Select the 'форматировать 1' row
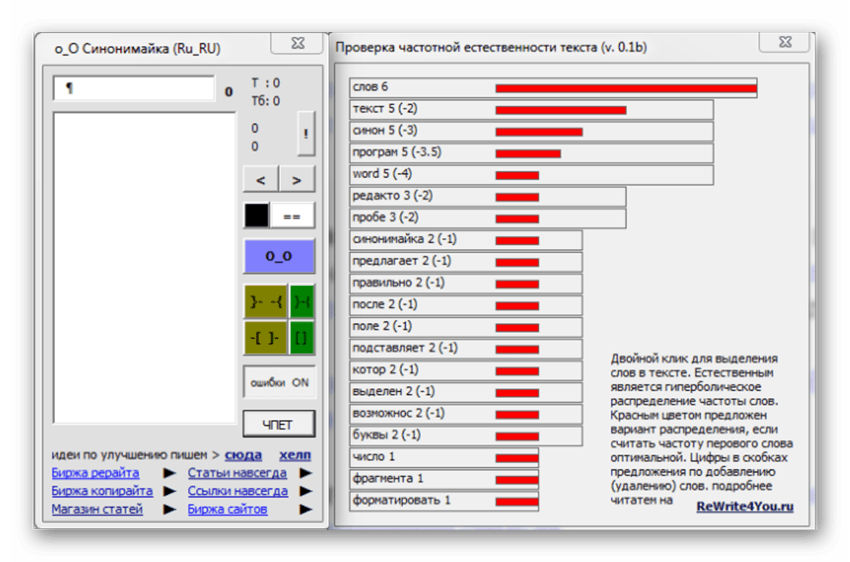 [444, 501]
